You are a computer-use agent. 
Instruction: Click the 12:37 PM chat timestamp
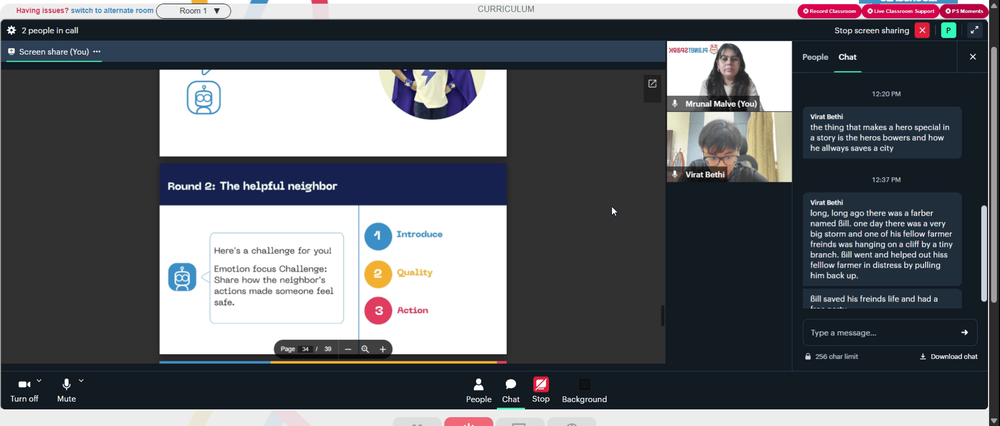[886, 180]
